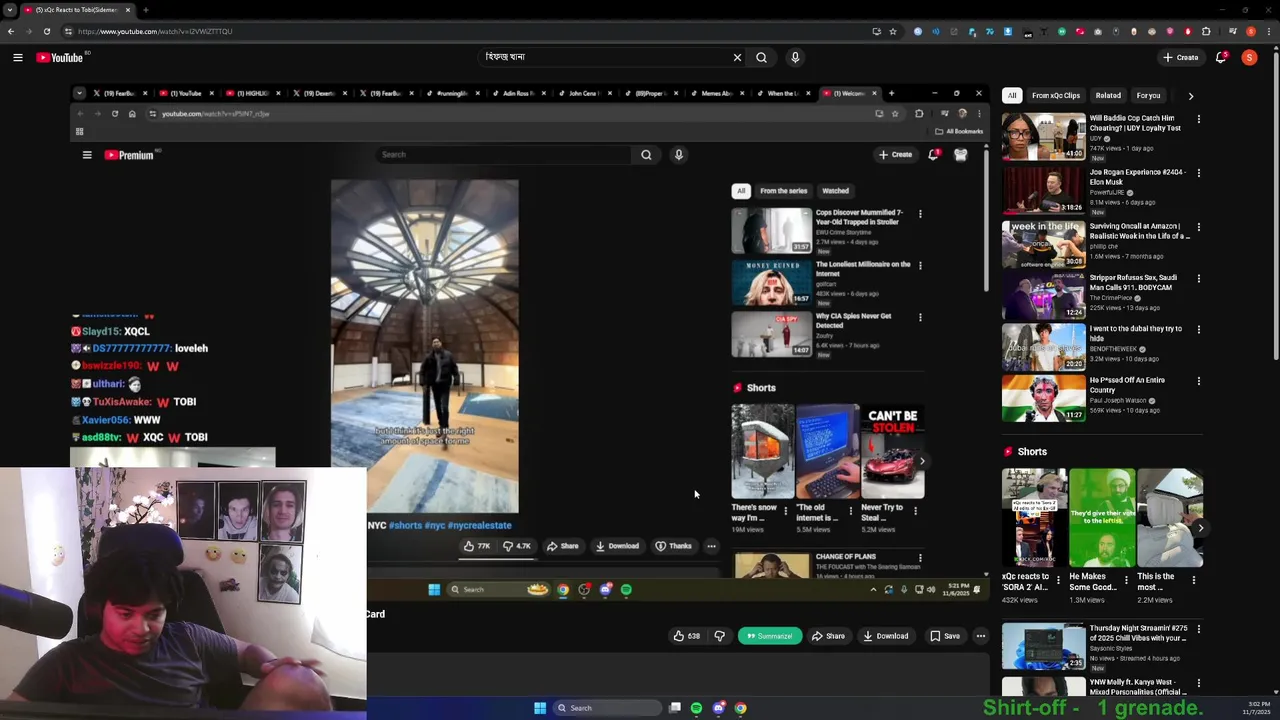Screen dimensions: 1280x720
Task: Open options for the dubai video
Action: pos(1199,329)
